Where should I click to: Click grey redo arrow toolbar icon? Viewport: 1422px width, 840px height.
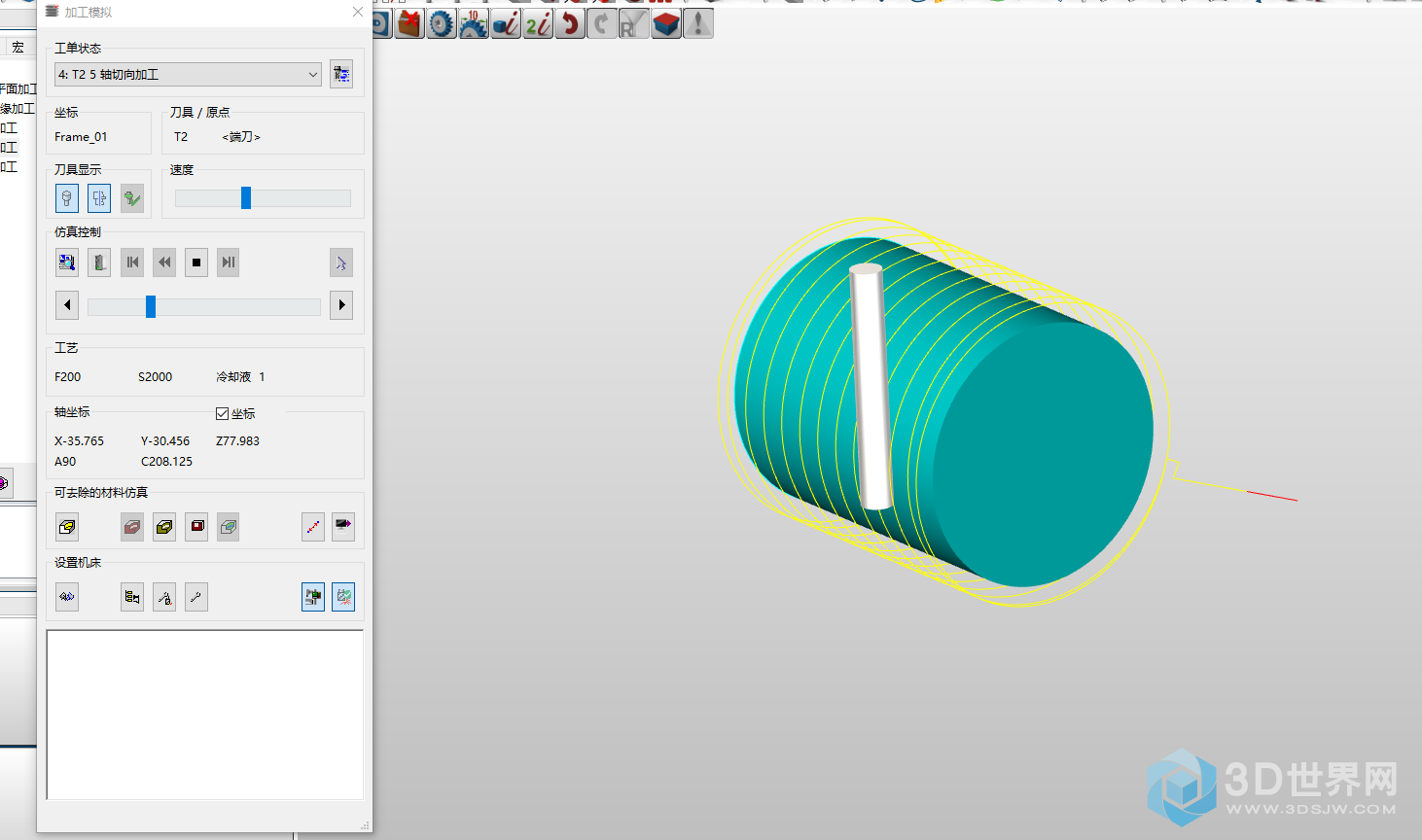(602, 24)
